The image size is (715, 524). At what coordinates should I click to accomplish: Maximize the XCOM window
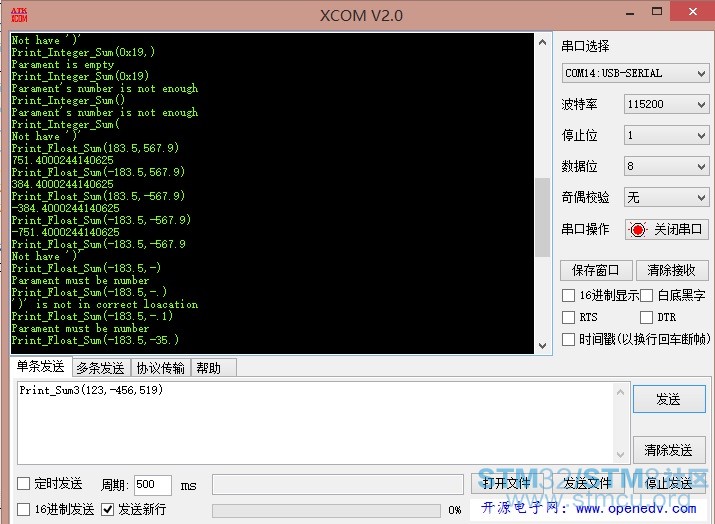click(x=657, y=11)
